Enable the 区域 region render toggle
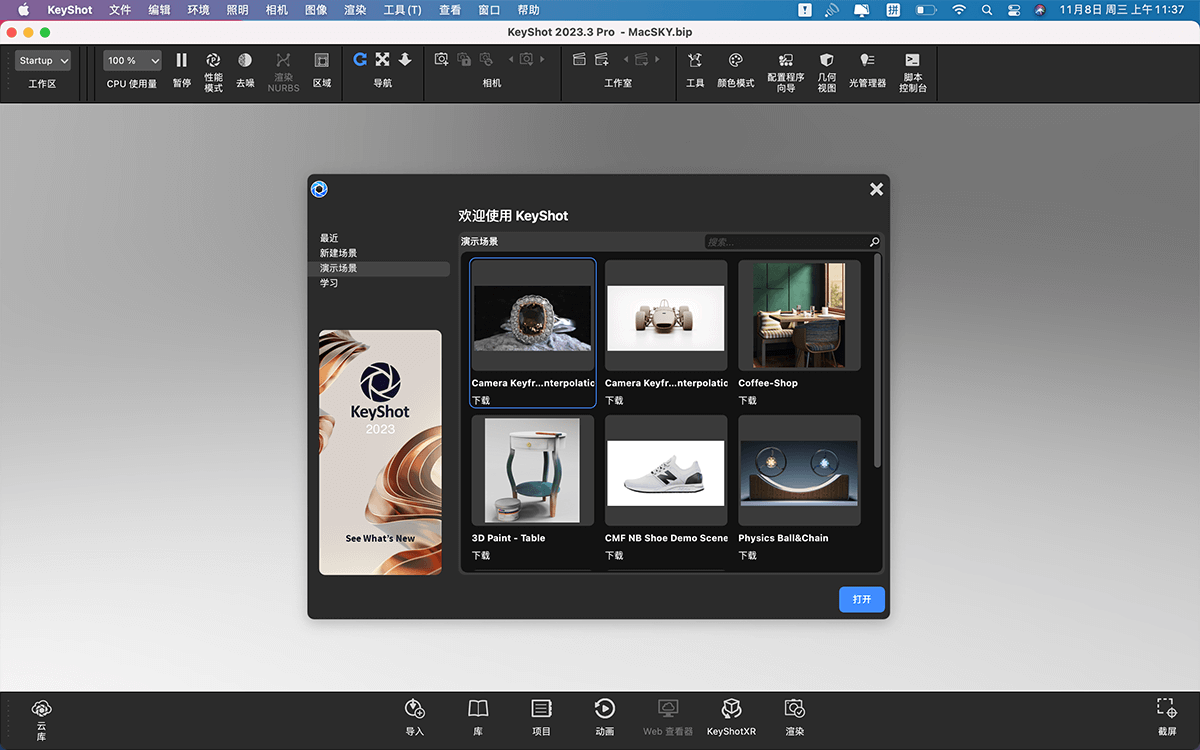Image resolution: width=1200 pixels, height=750 pixels. [322, 61]
